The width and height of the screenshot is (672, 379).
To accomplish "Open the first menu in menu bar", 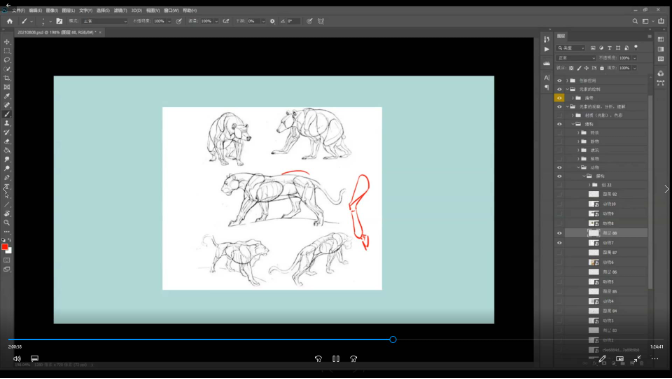I will pos(18,10).
